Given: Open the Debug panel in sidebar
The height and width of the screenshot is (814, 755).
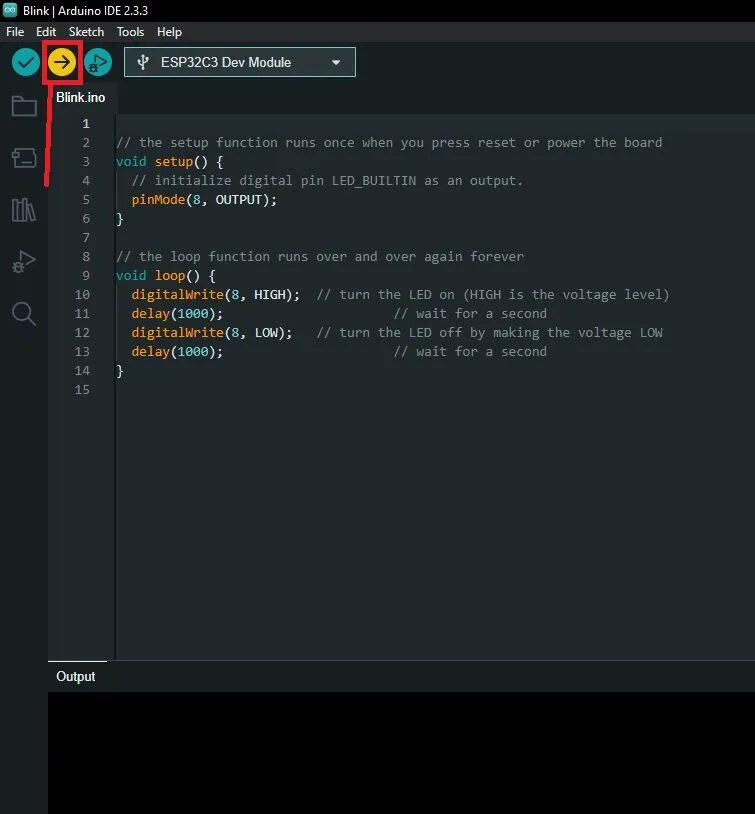Looking at the screenshot, I should tap(24, 262).
